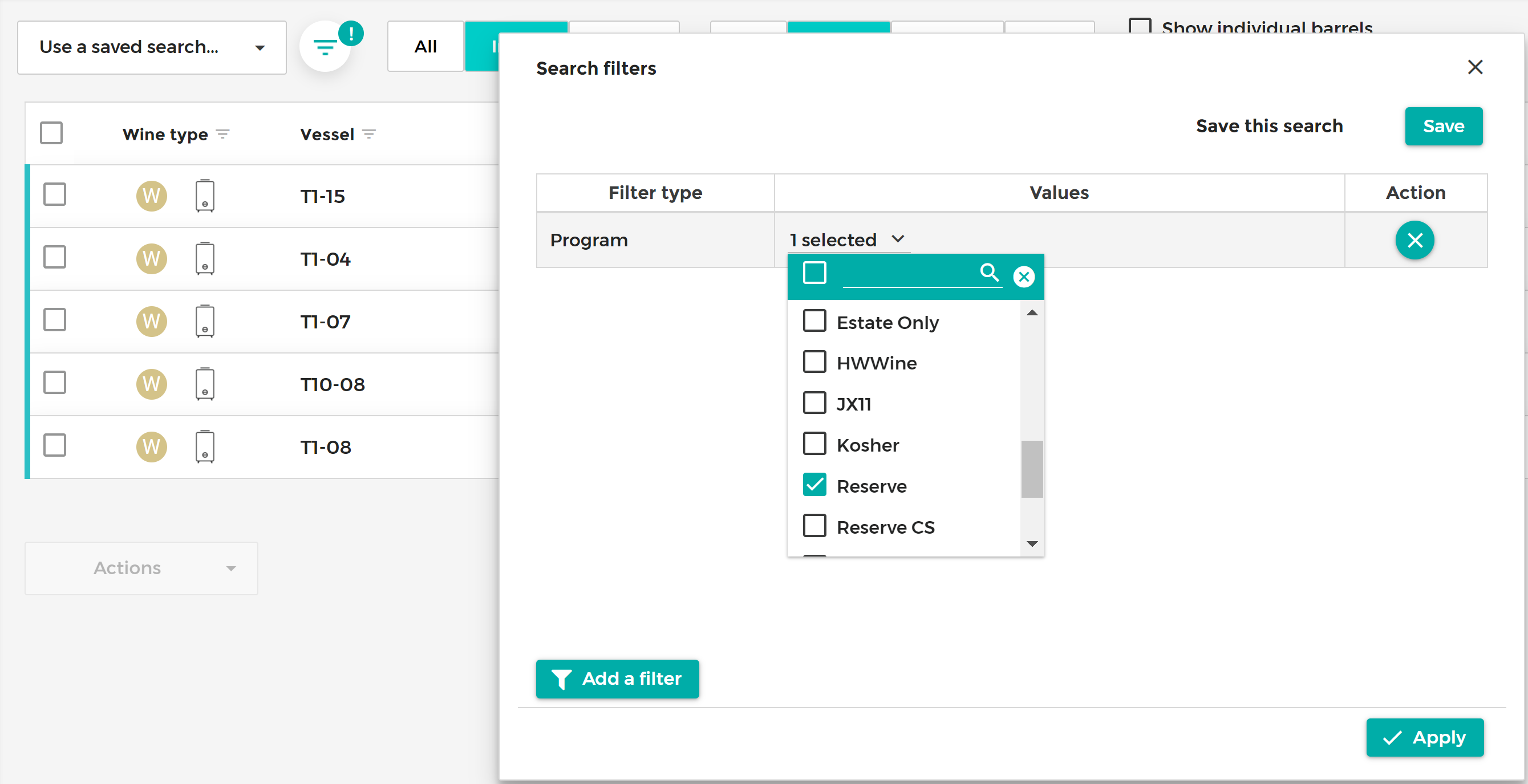Remove the Program filter row
1528x784 pixels.
[x=1414, y=240]
